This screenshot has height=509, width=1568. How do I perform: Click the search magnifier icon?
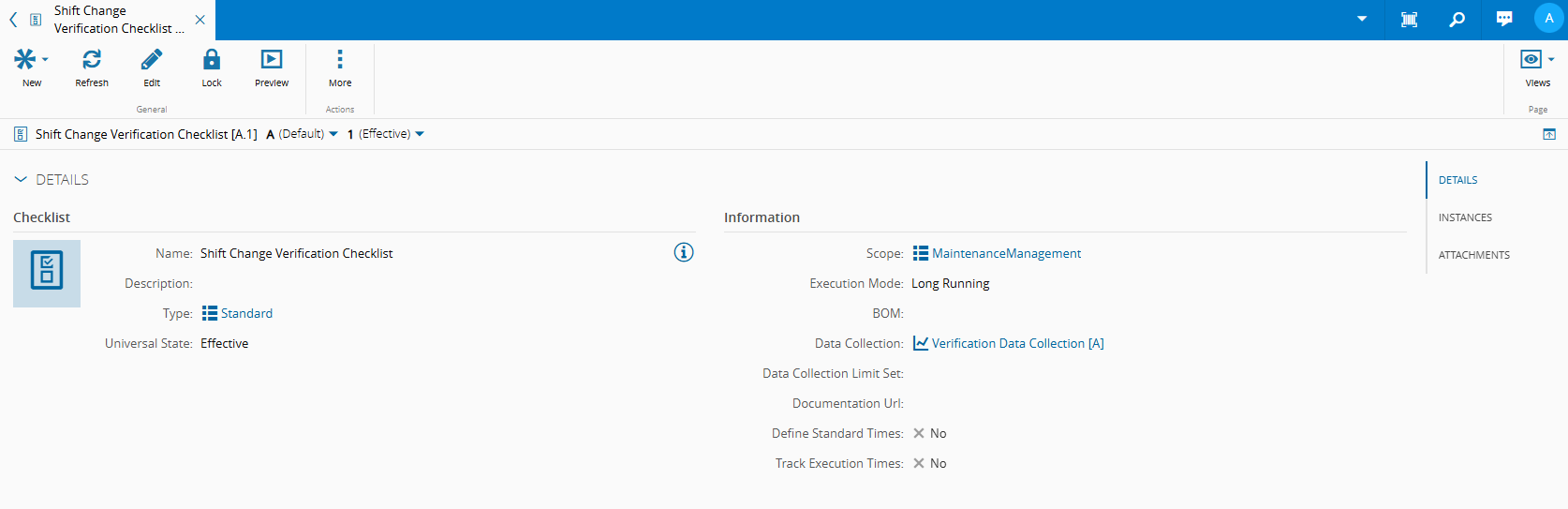point(1457,20)
